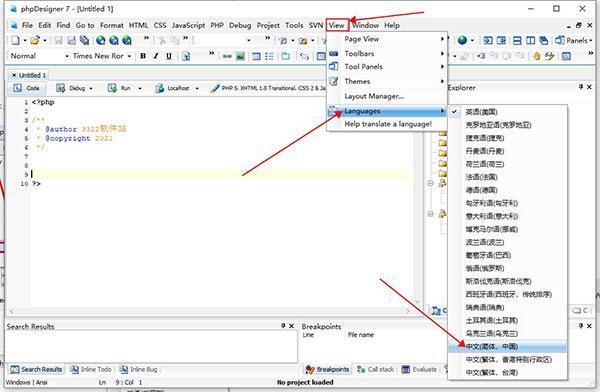600x392 pixels.
Task: Click the Languages menu entry
Action: tap(387, 111)
